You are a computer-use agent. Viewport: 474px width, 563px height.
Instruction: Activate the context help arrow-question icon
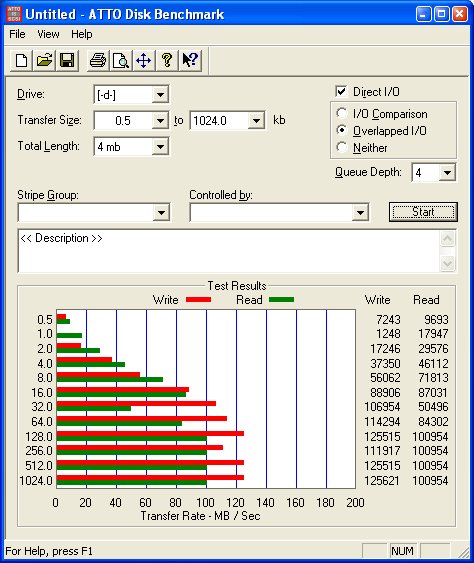190,60
